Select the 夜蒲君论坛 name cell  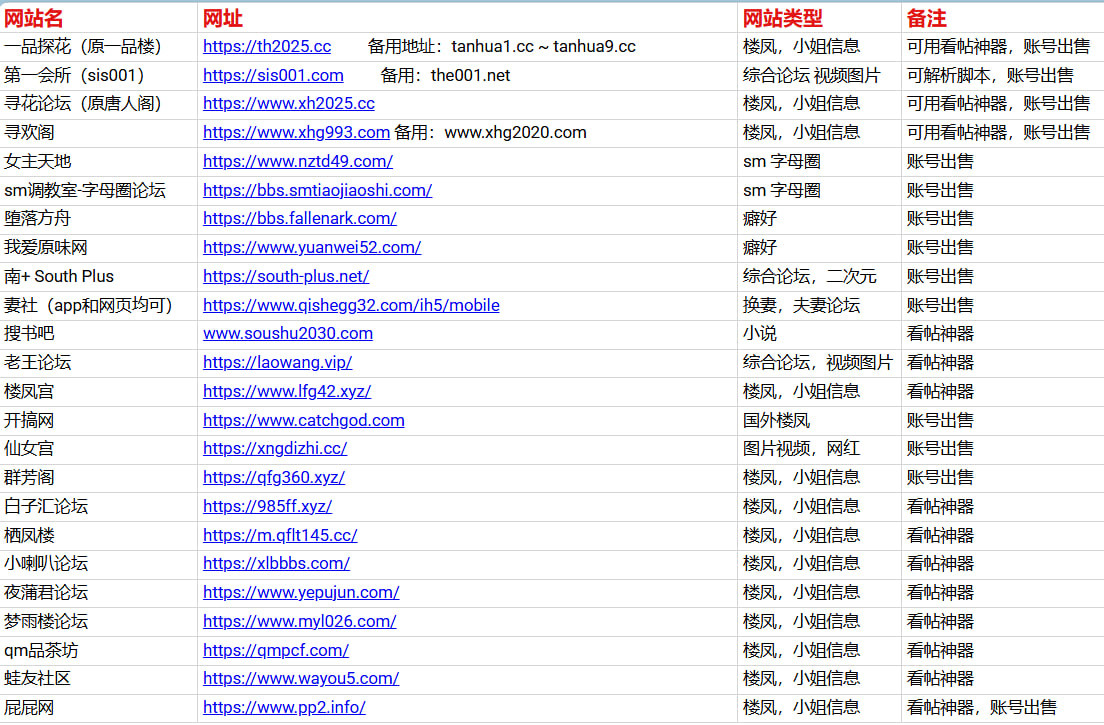point(99,592)
